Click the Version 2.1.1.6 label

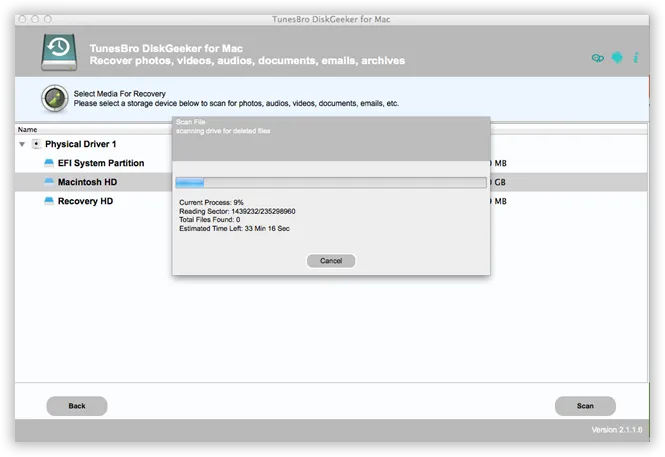click(x=617, y=430)
